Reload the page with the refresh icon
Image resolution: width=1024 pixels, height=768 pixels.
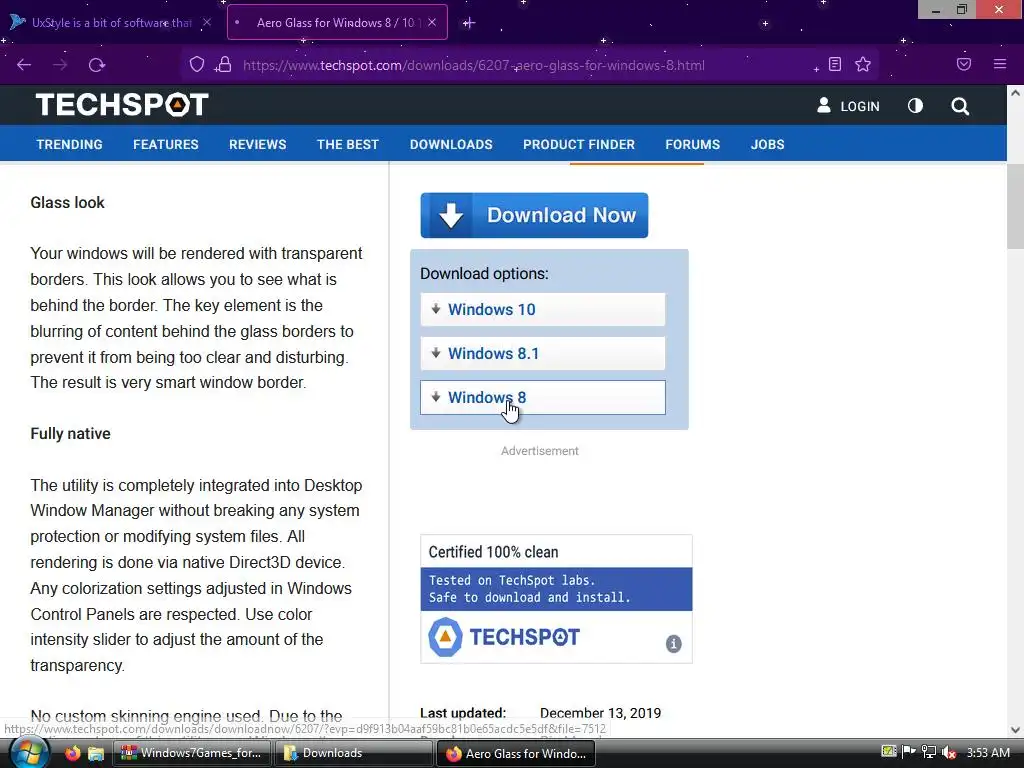(x=97, y=65)
